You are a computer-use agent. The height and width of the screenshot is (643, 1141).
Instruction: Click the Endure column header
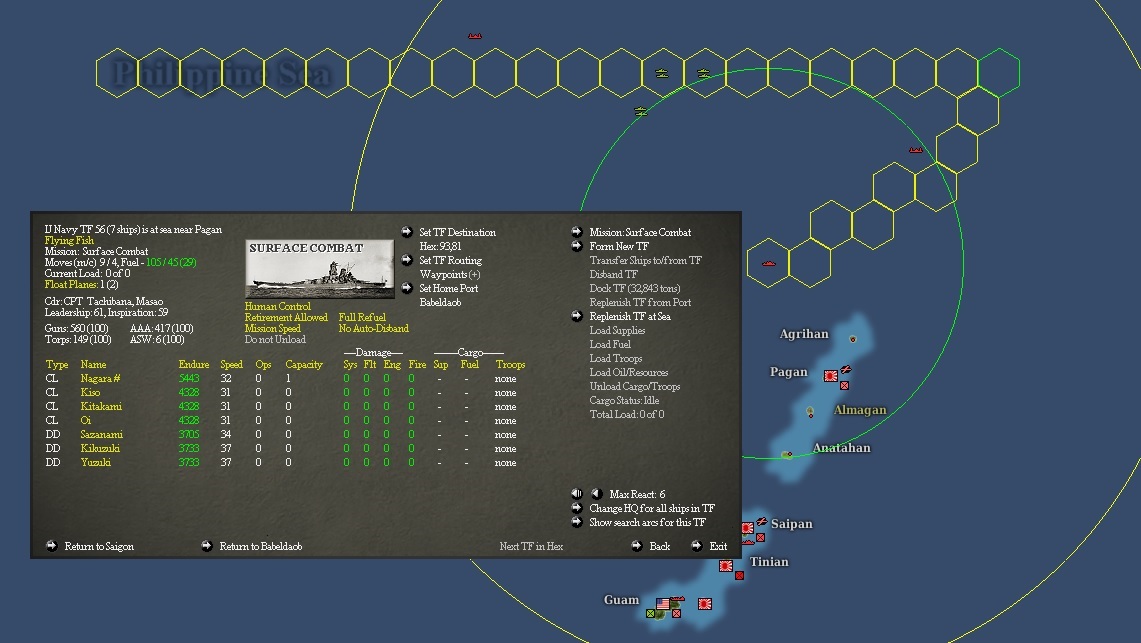point(194,364)
